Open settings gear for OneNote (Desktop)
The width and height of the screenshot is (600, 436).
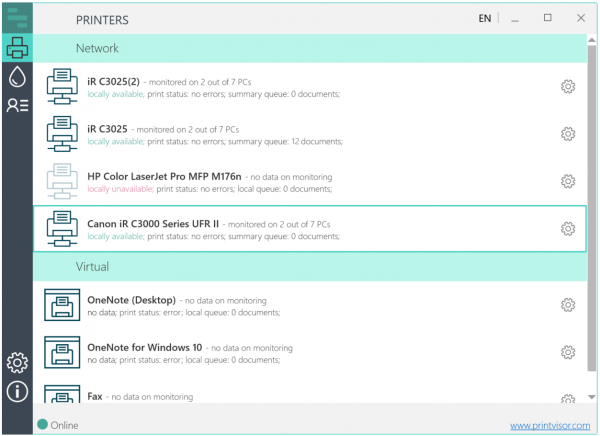(x=567, y=305)
